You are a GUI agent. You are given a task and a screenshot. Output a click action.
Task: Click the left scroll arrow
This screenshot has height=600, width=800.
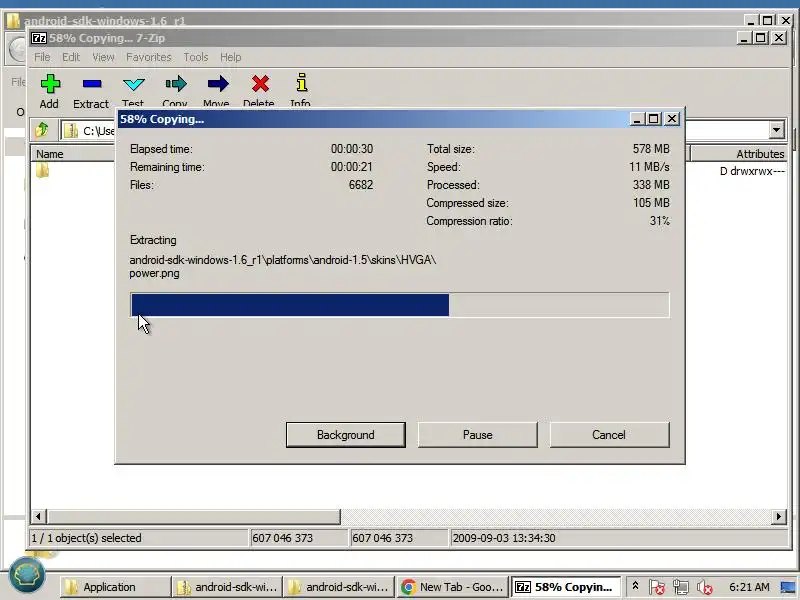pos(38,516)
